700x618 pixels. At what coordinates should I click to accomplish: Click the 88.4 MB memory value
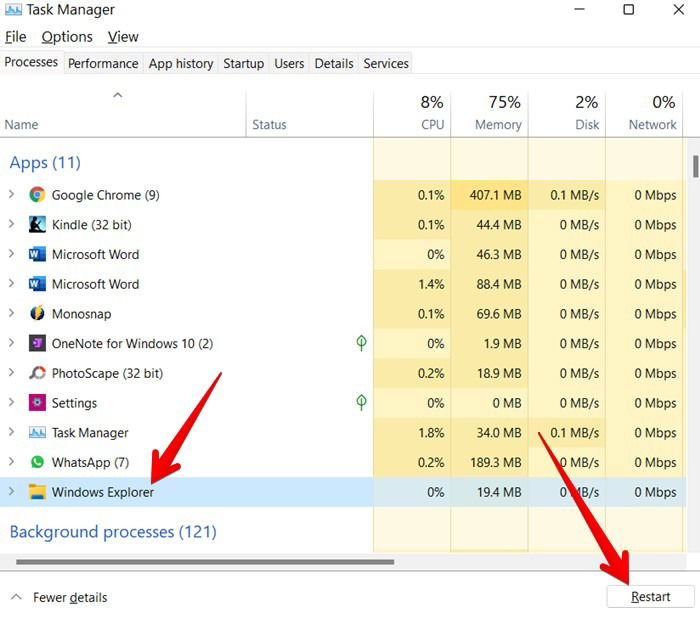coord(499,284)
